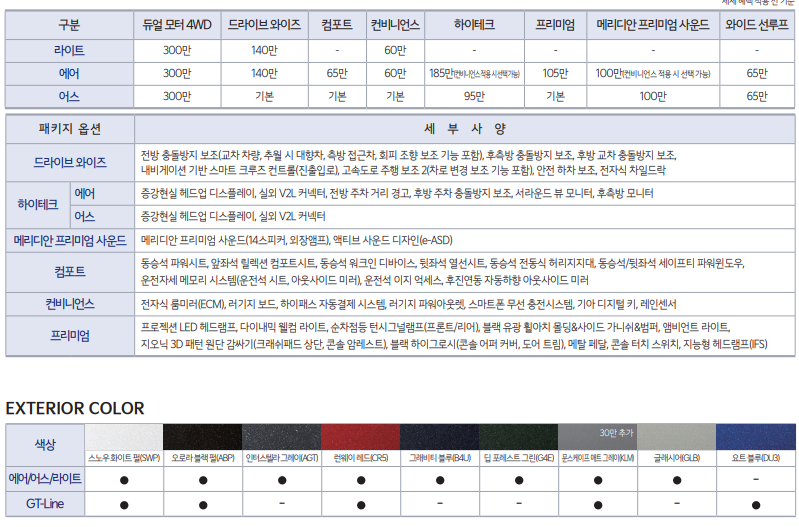Click the 패키지 옵션 header cell

coord(70,129)
